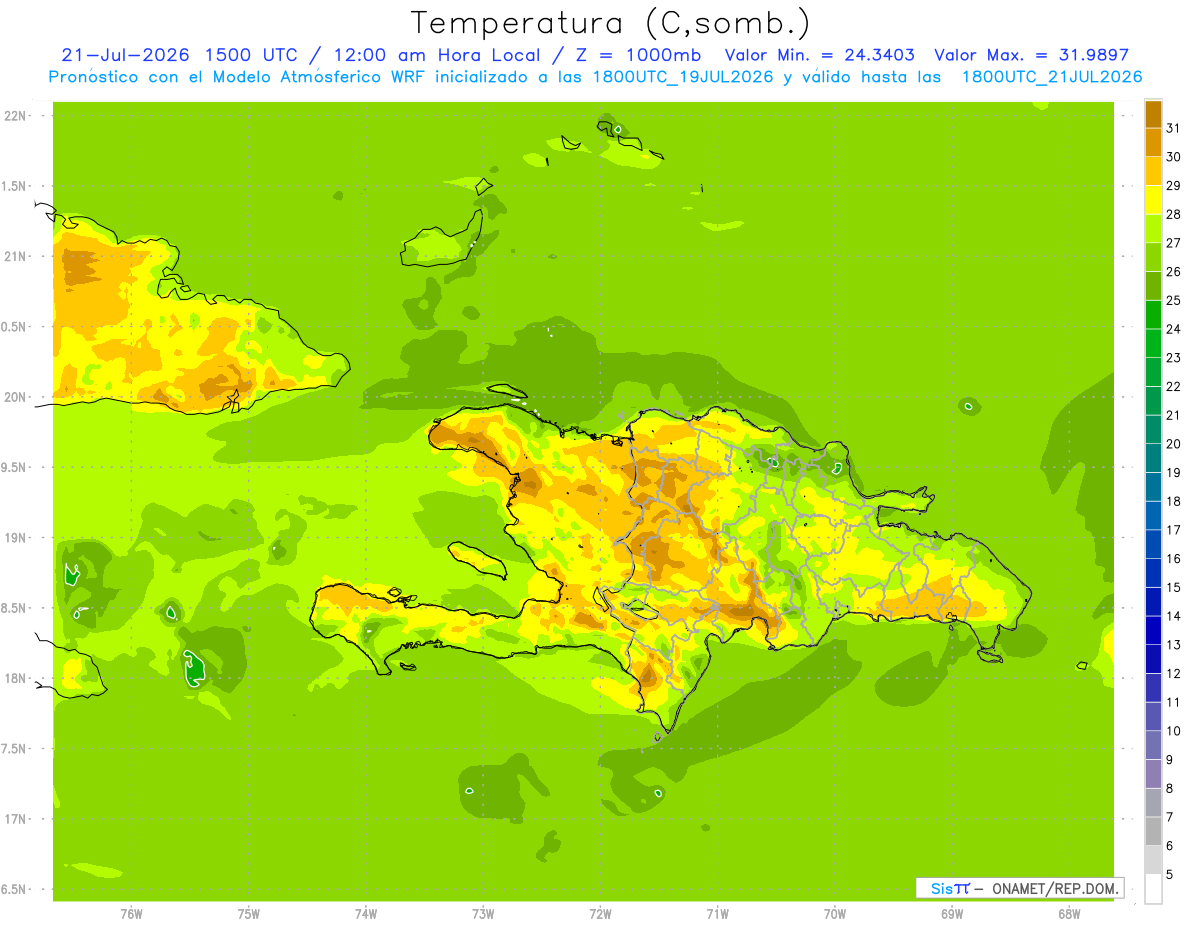
Task: Click the purple legend swatch between 9 and 10
Action: pyautogui.click(x=1153, y=745)
